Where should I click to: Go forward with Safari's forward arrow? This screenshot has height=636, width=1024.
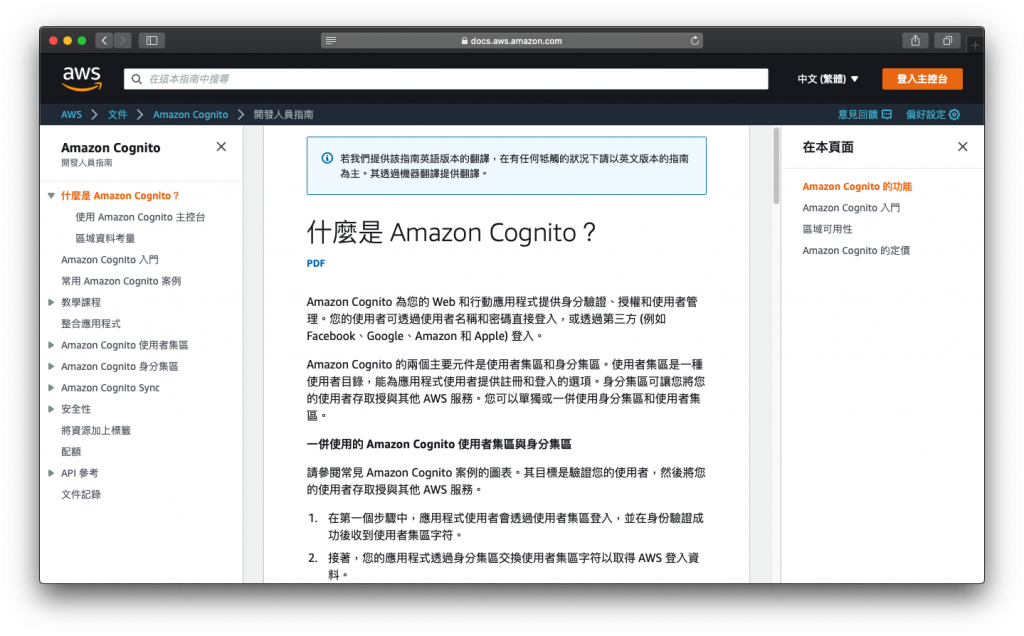coord(122,40)
